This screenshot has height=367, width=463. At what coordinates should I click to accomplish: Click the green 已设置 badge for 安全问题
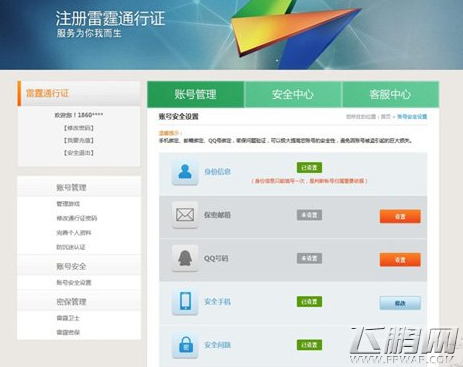coord(309,345)
